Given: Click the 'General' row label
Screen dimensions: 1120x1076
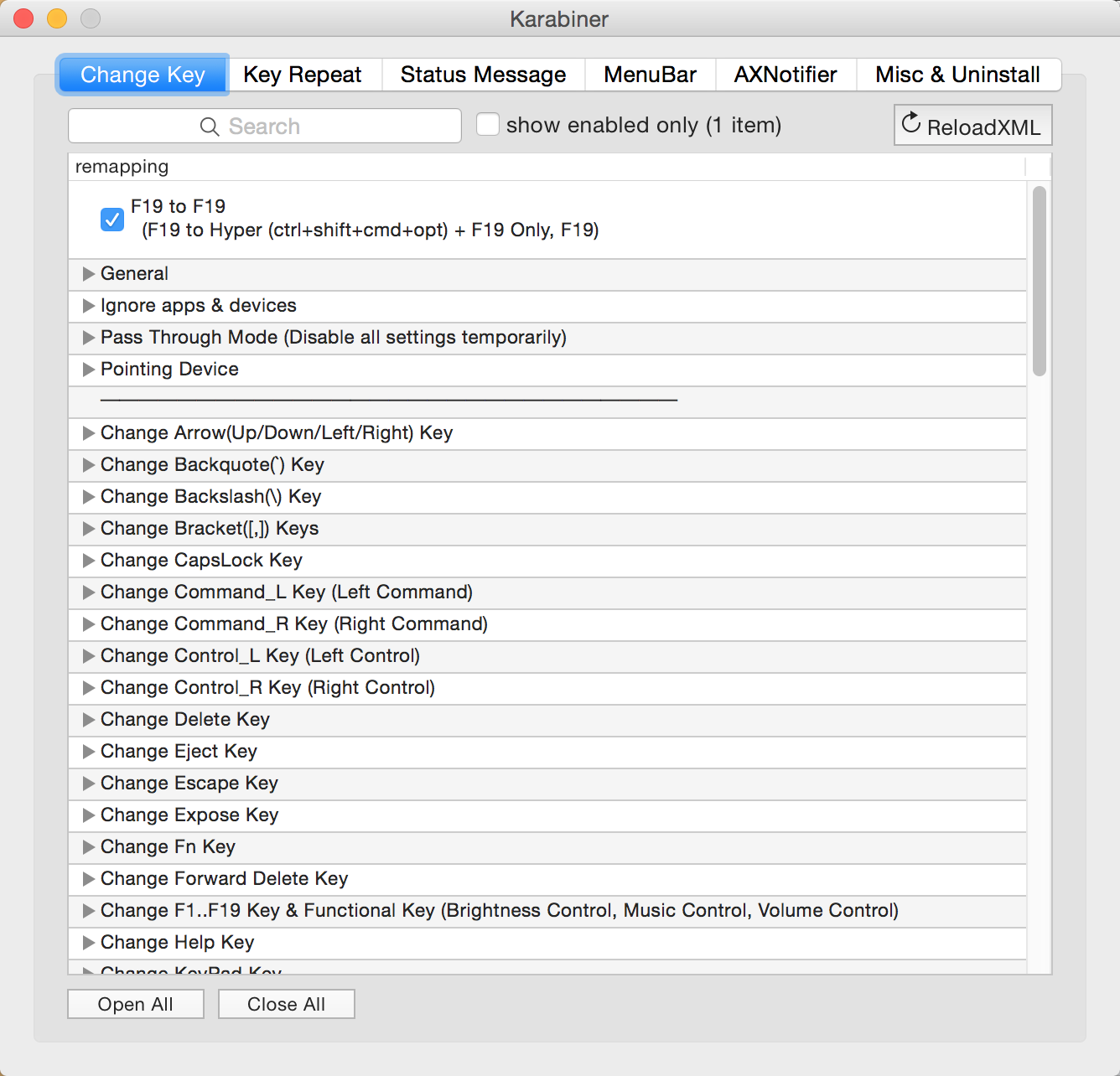Looking at the screenshot, I should (134, 274).
